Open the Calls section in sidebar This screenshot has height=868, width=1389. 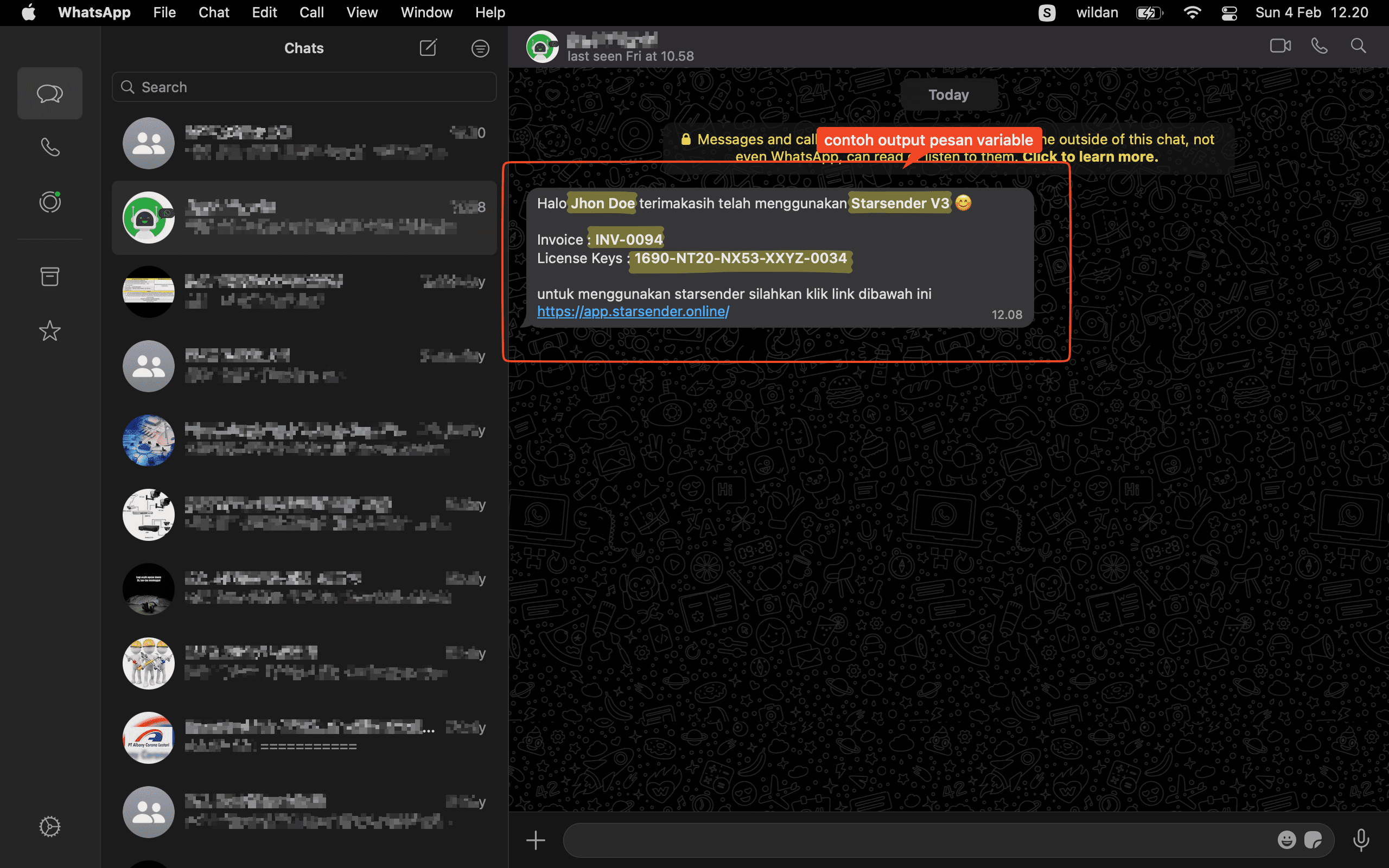click(x=50, y=148)
